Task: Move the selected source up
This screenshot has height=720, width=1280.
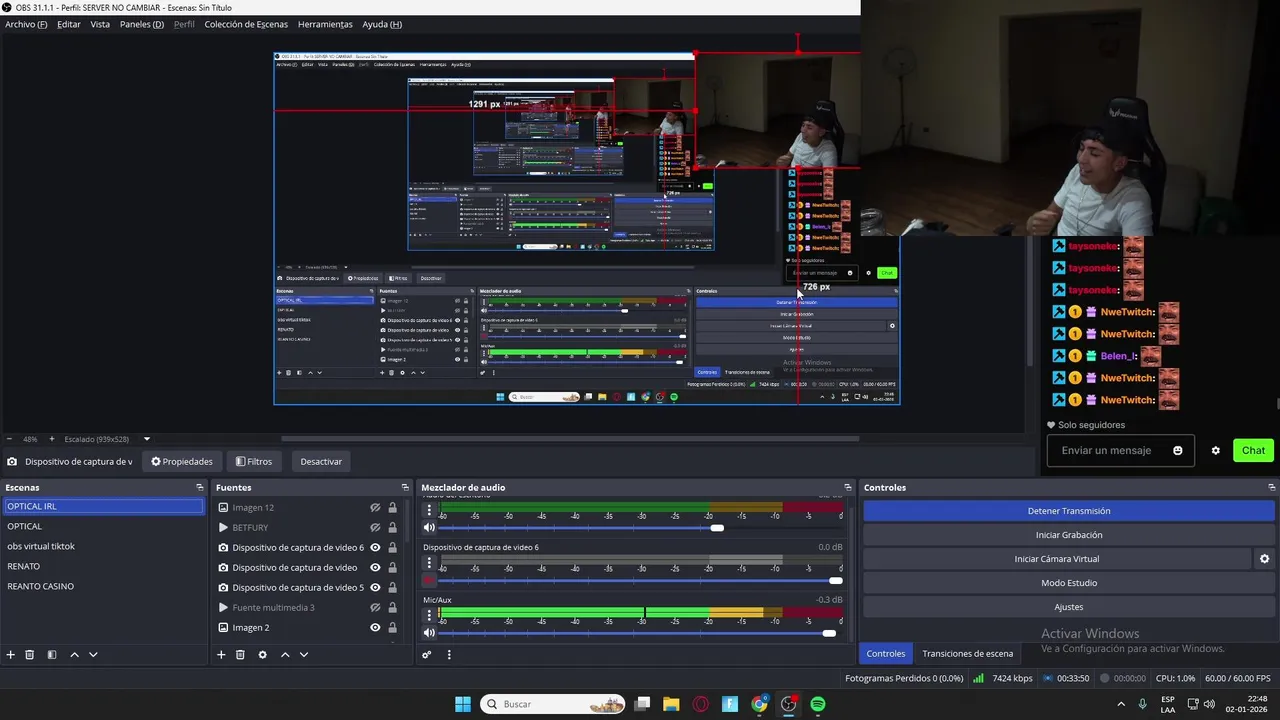Action: [x=285, y=655]
